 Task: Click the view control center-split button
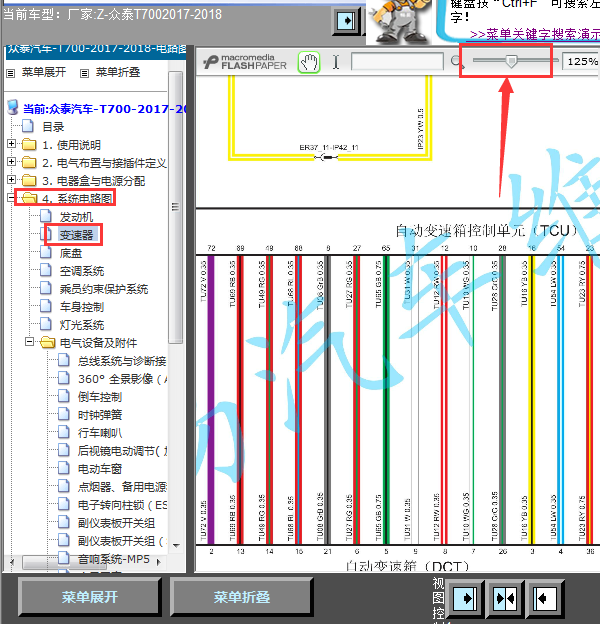click(505, 598)
